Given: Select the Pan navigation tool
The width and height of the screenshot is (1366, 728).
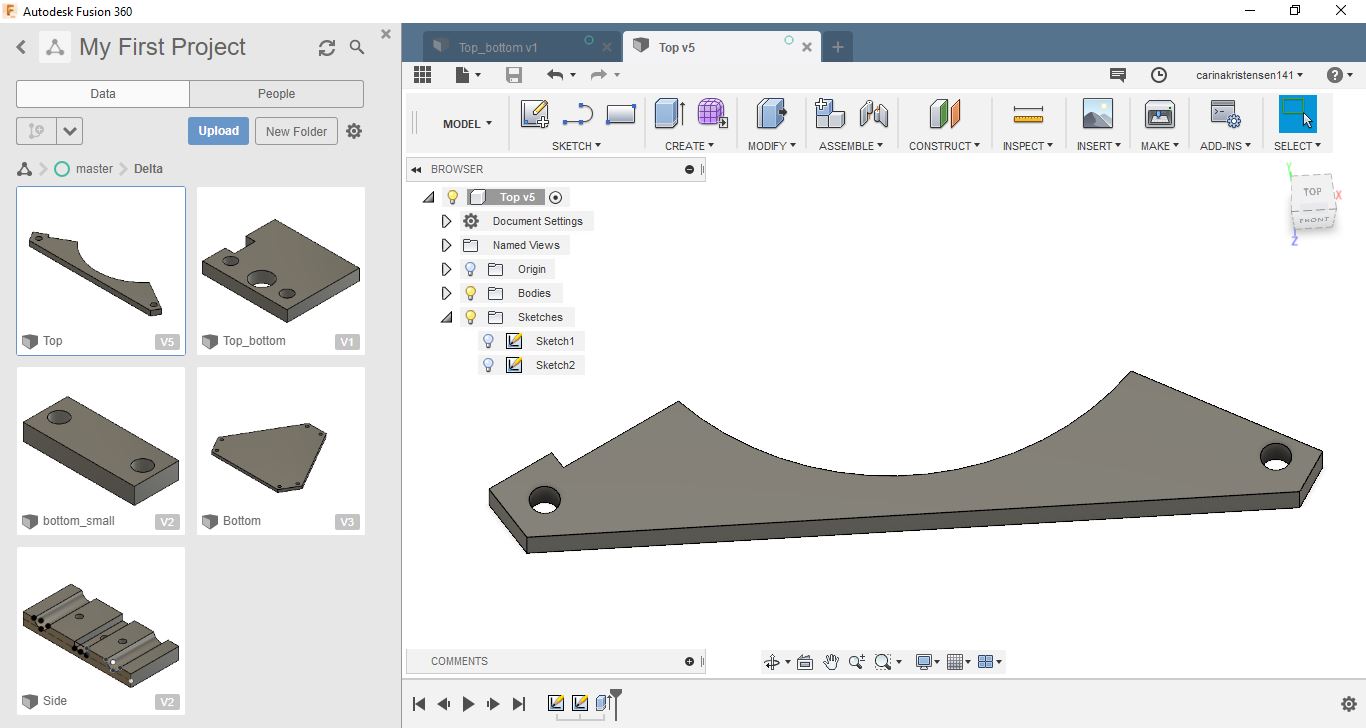Looking at the screenshot, I should (x=830, y=662).
